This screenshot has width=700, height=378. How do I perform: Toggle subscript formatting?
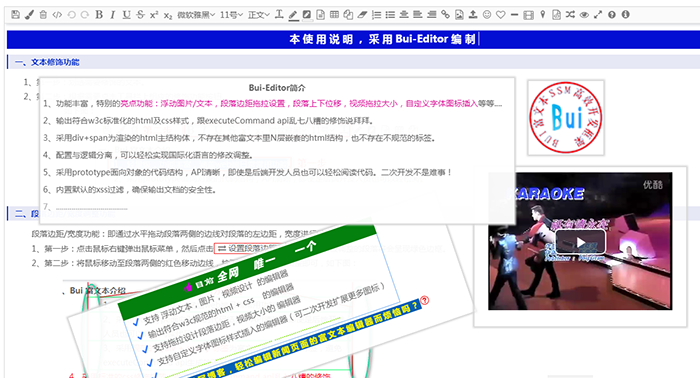click(168, 15)
